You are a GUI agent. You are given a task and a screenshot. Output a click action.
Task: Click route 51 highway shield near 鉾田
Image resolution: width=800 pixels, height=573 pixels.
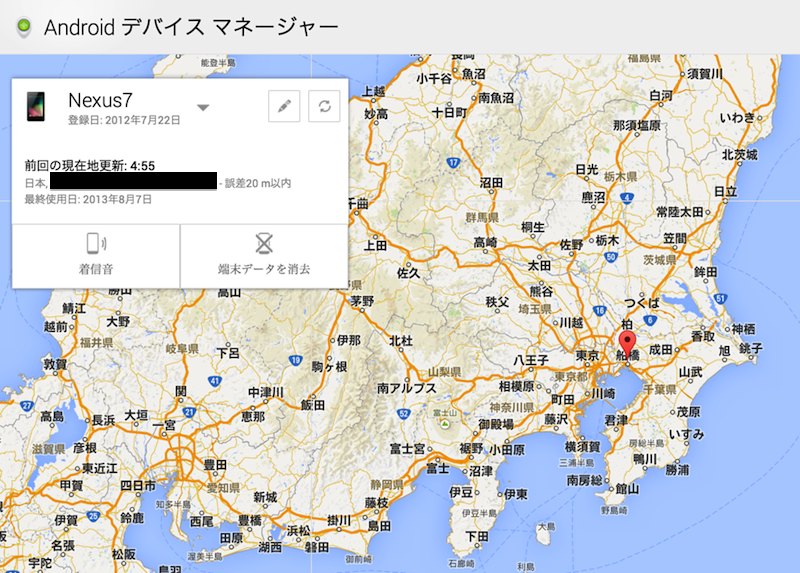click(x=720, y=298)
